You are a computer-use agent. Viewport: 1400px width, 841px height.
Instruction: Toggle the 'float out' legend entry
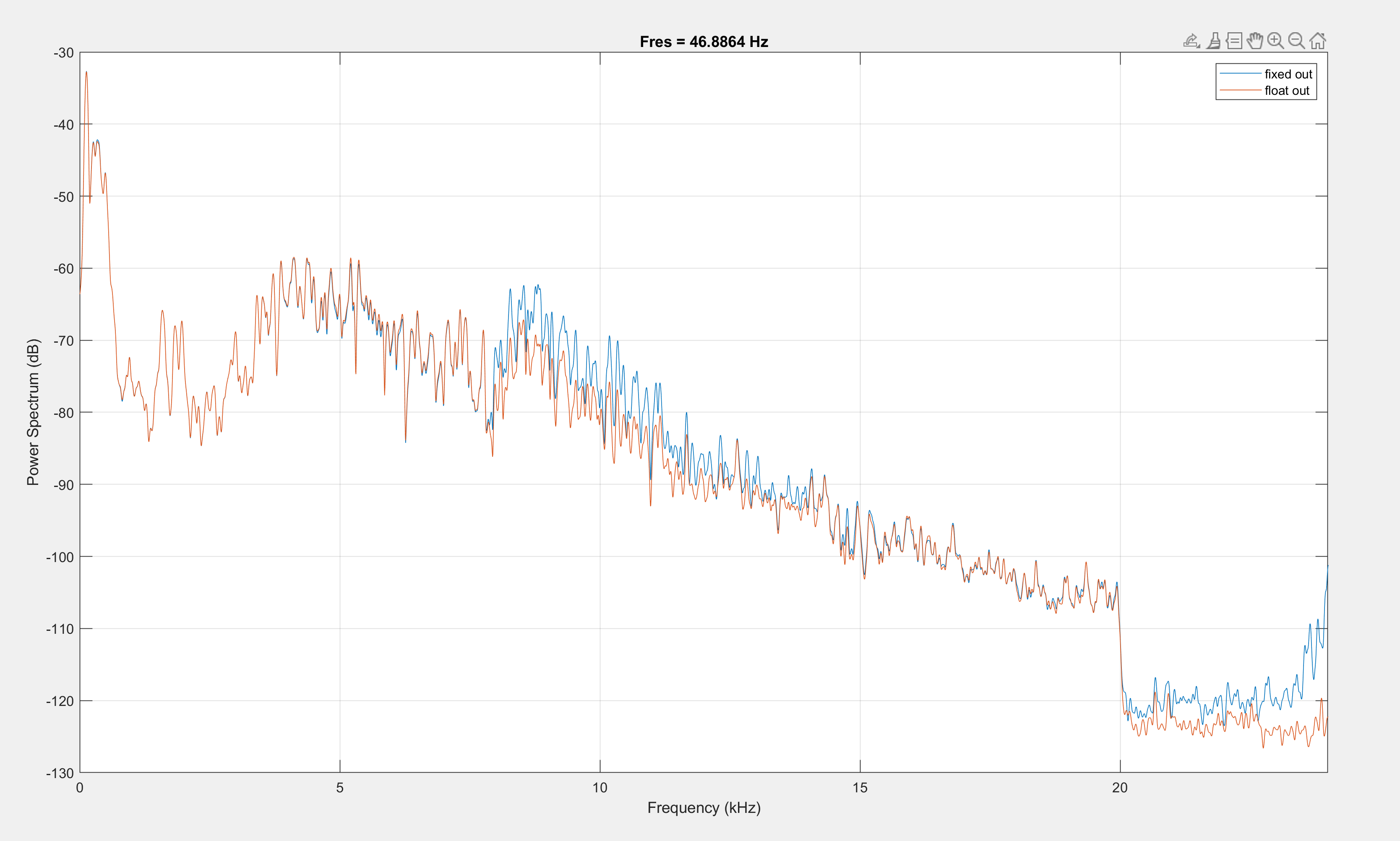pos(1287,91)
